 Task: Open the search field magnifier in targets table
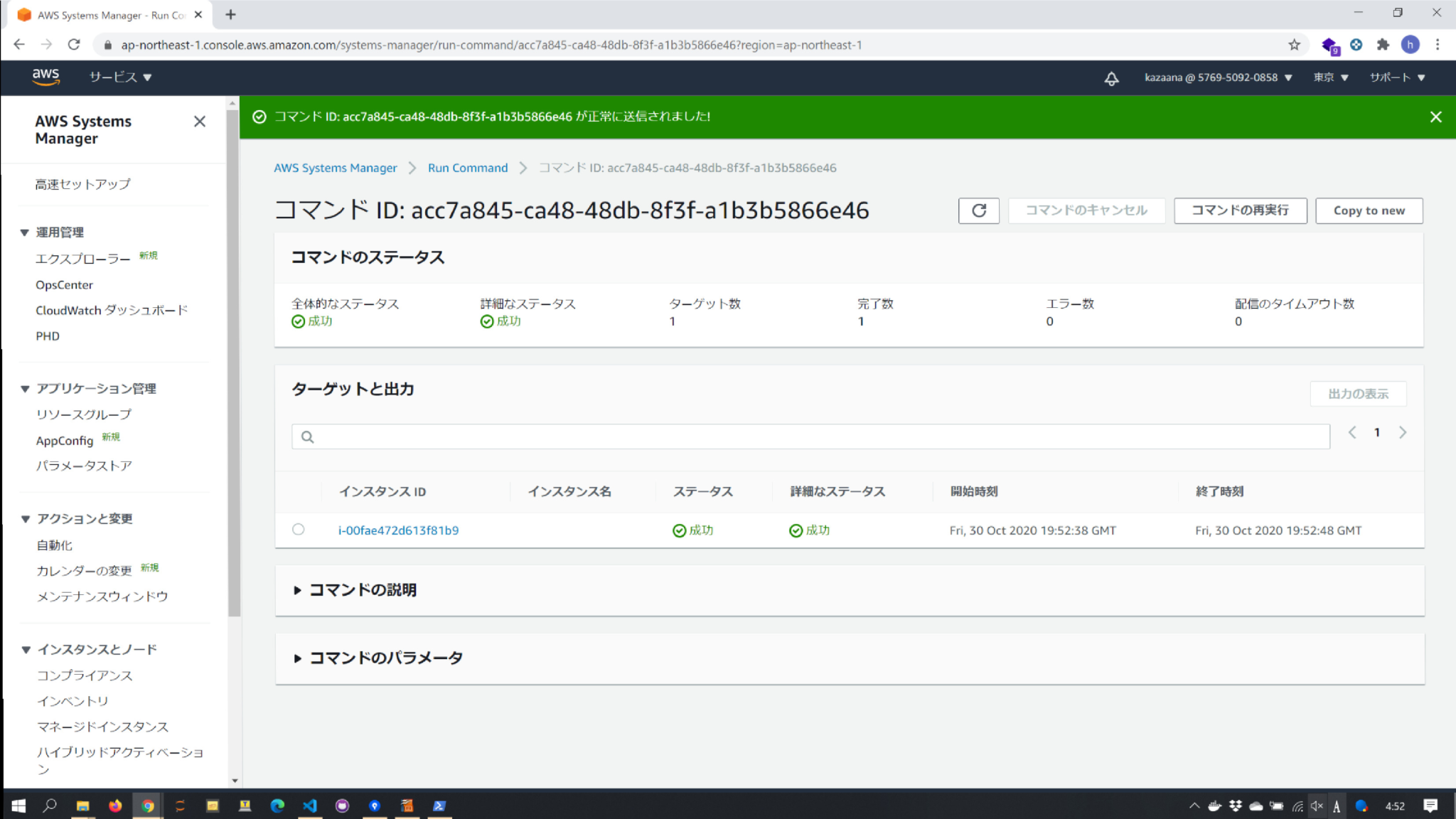pos(306,437)
